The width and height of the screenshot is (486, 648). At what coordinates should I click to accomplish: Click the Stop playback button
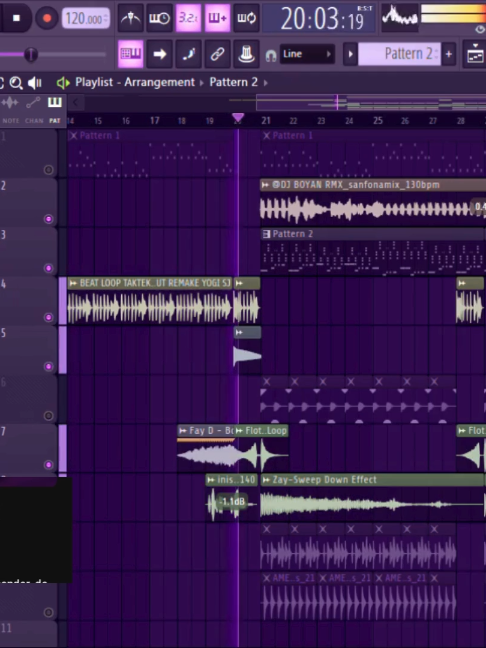tap(16, 18)
